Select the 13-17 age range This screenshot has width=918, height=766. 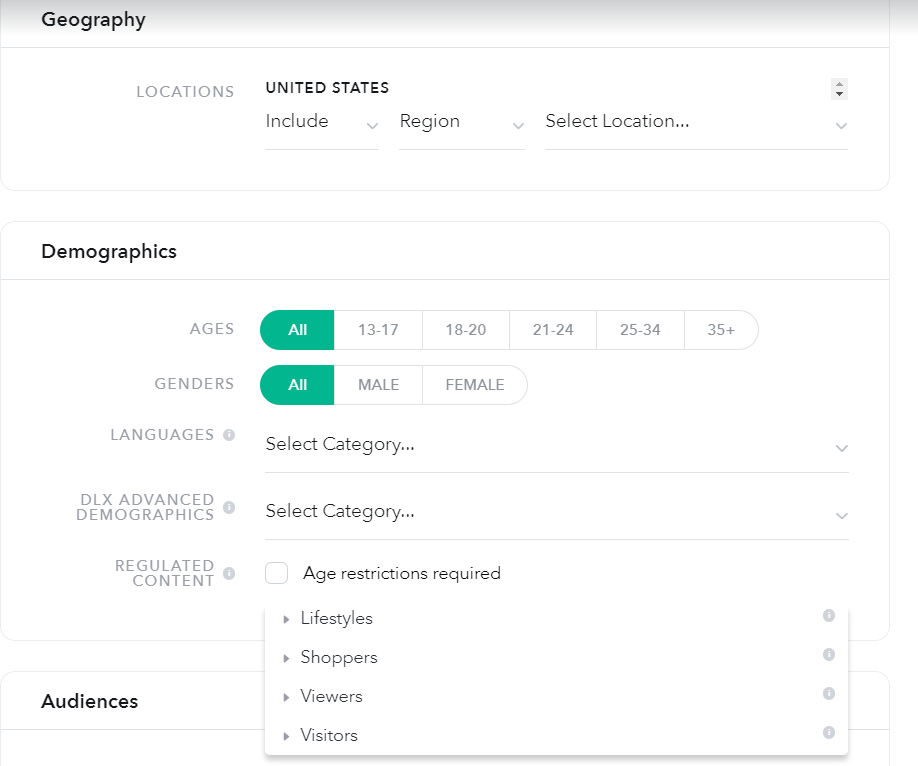[378, 330]
